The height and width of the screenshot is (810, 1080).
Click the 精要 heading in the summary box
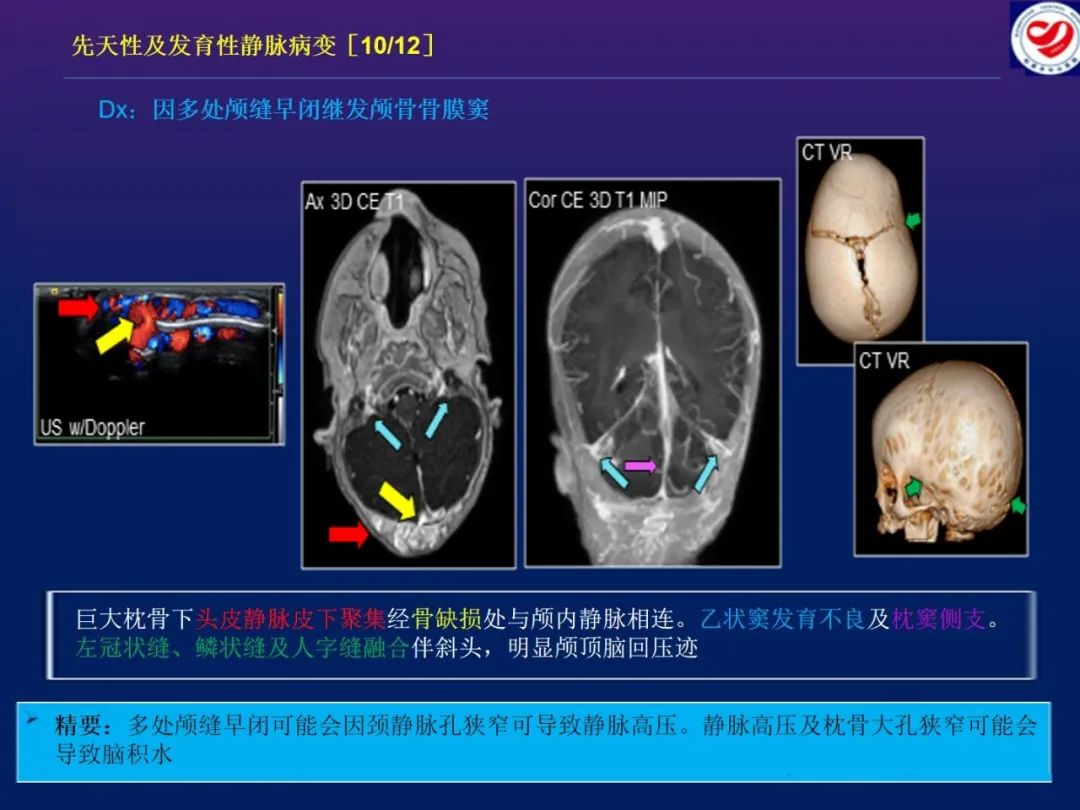pyautogui.click(x=83, y=725)
